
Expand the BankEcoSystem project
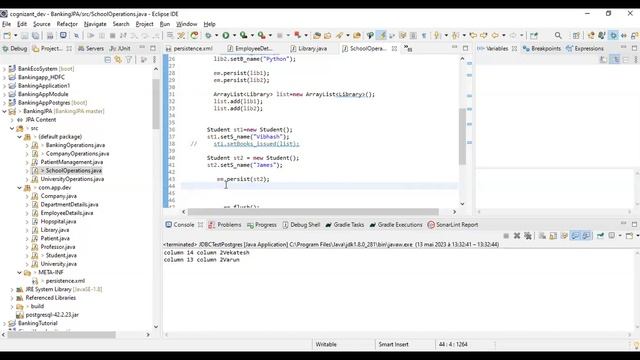pyautogui.click(x=4, y=69)
